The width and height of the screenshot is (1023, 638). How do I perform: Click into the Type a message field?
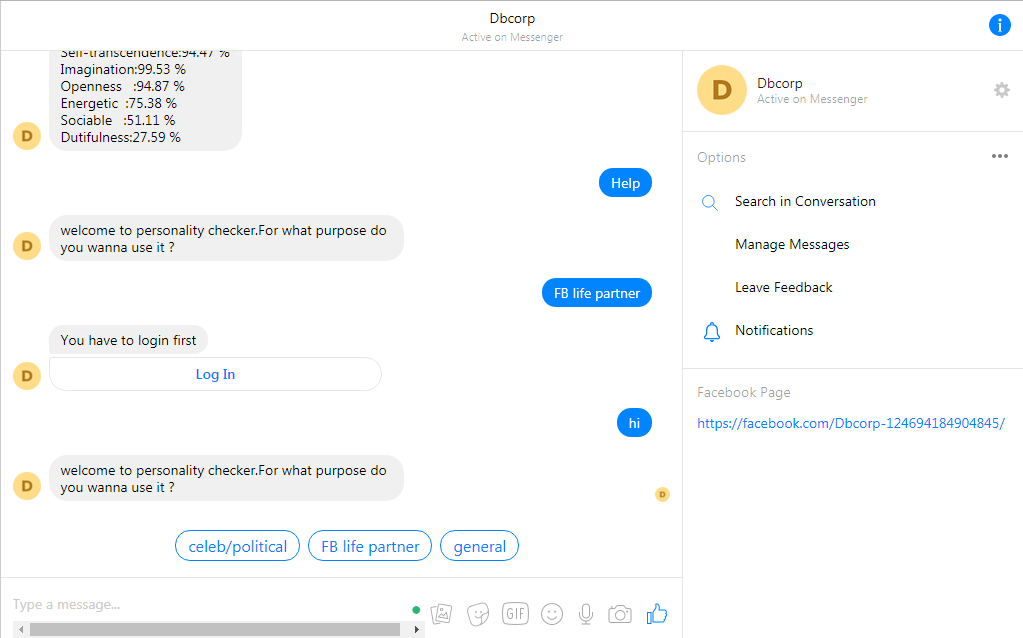[x=209, y=605]
